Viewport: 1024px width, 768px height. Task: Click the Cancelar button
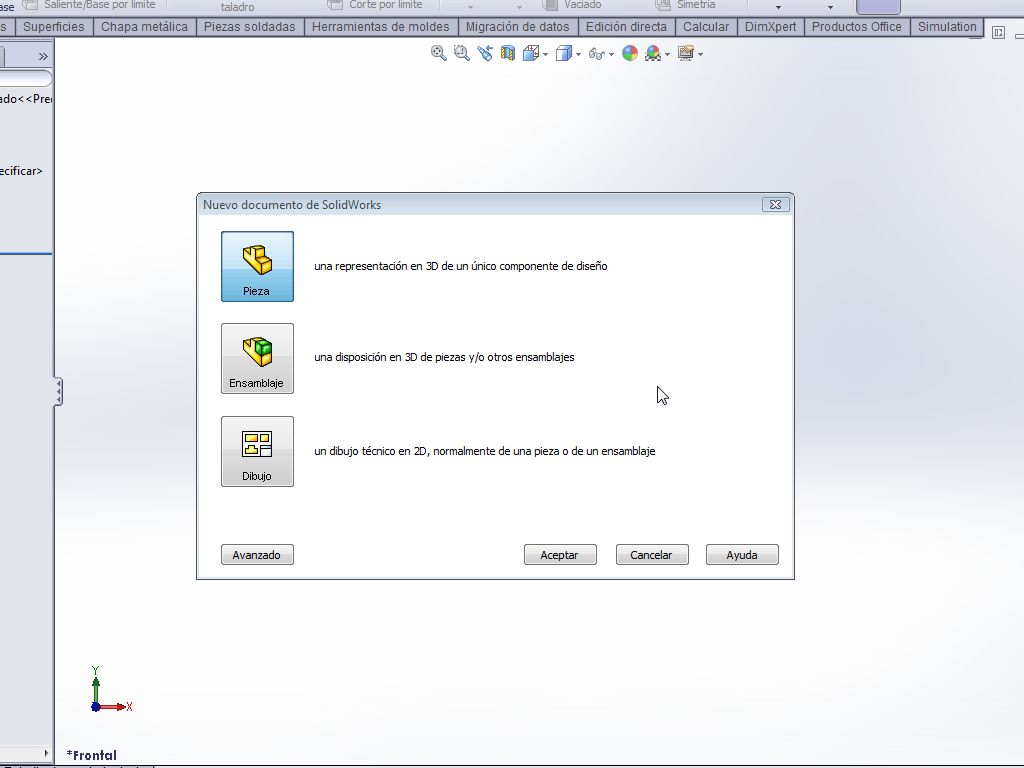[x=652, y=554]
